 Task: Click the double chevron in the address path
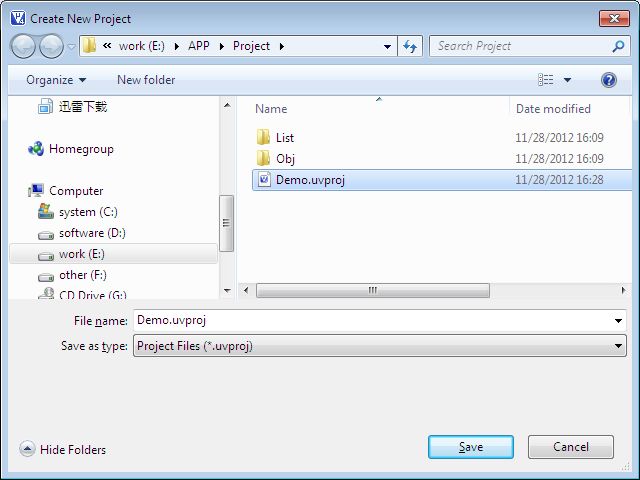click(107, 46)
